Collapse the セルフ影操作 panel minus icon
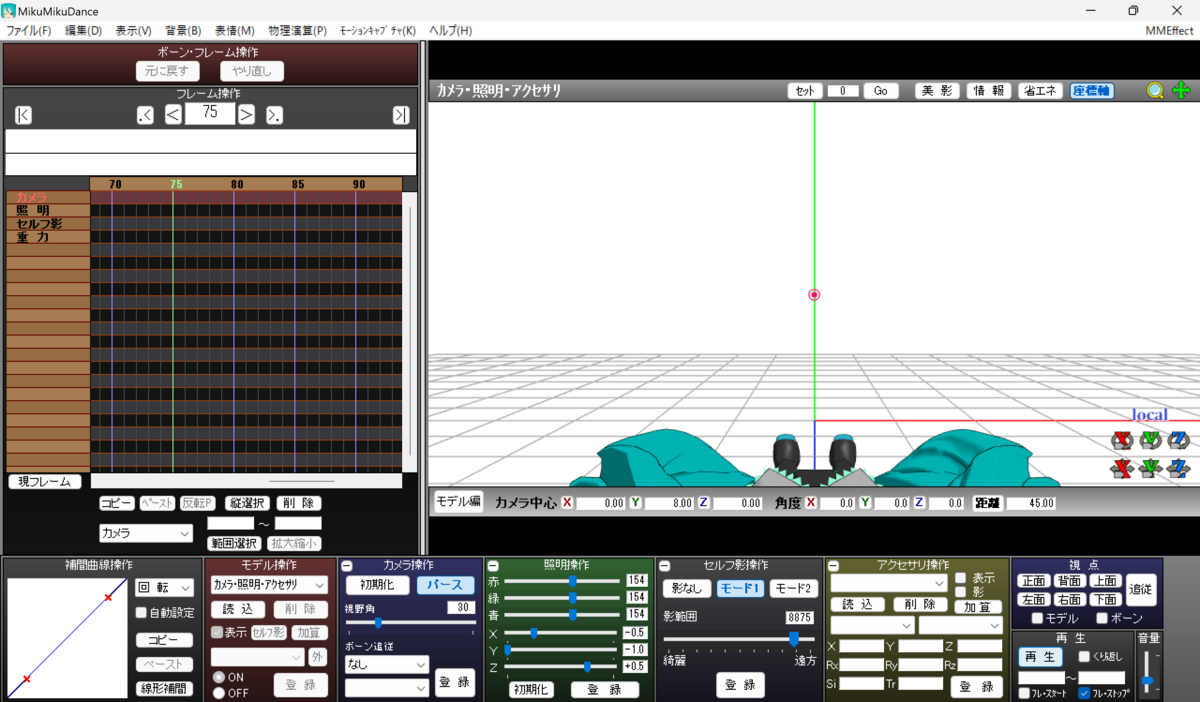The width and height of the screenshot is (1200, 702). click(x=664, y=566)
